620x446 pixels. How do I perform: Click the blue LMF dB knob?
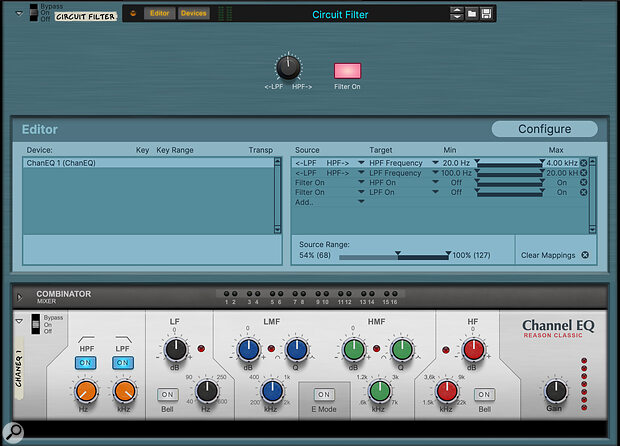pyautogui.click(x=248, y=350)
